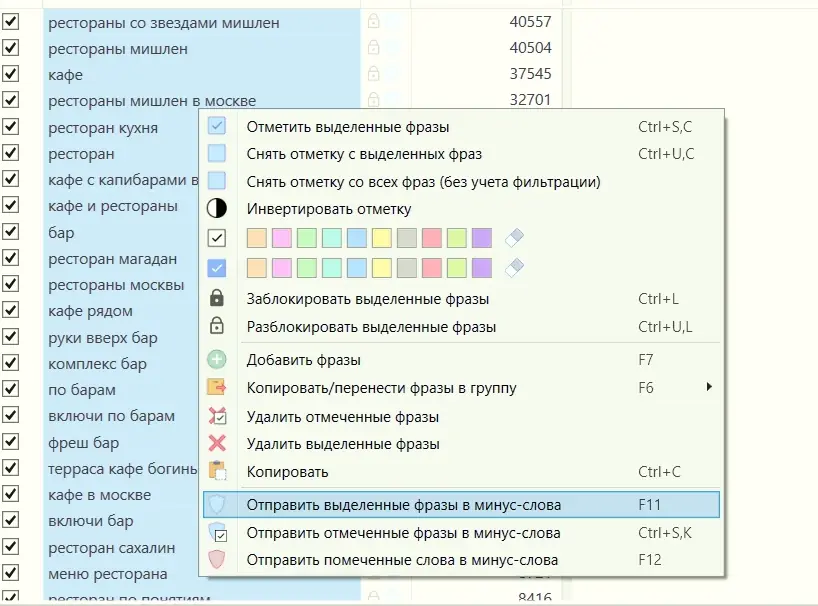
Task: Select 'Снять отметку с выделенных фраз'
Action: (461, 154)
